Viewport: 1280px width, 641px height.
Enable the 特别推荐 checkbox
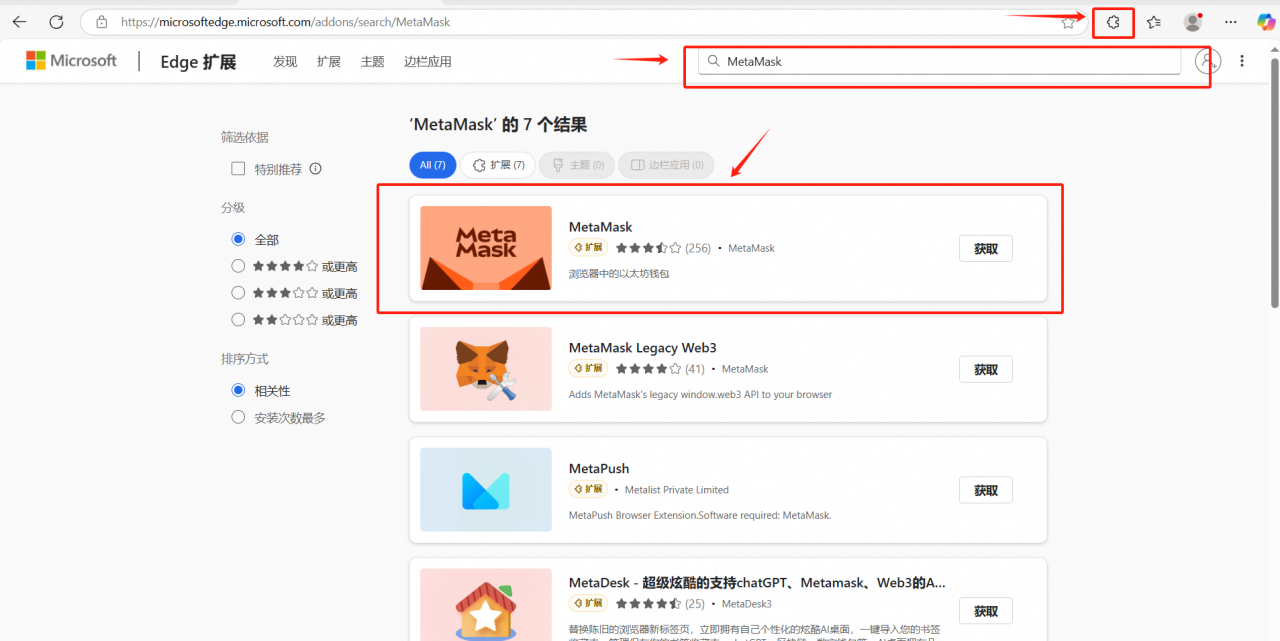pyautogui.click(x=237, y=168)
